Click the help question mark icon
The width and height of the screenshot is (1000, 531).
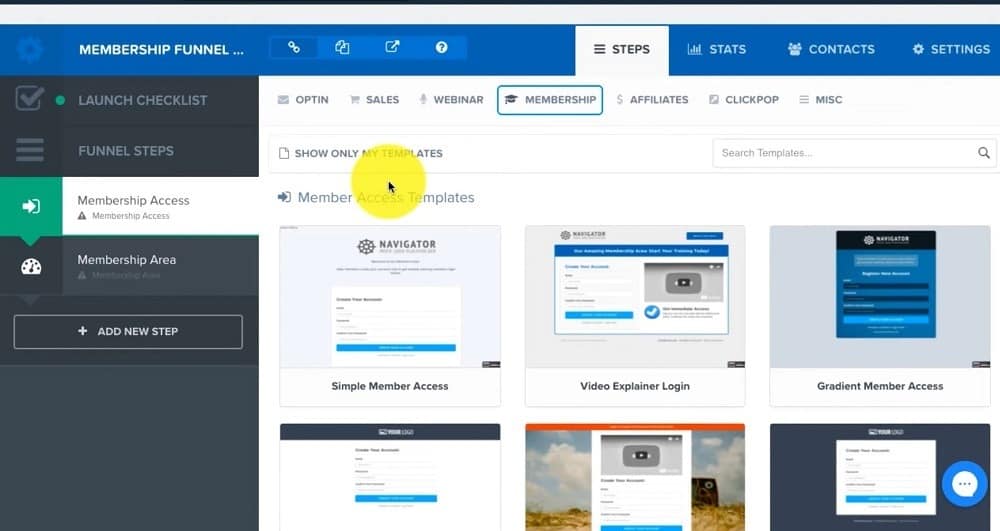(441, 47)
